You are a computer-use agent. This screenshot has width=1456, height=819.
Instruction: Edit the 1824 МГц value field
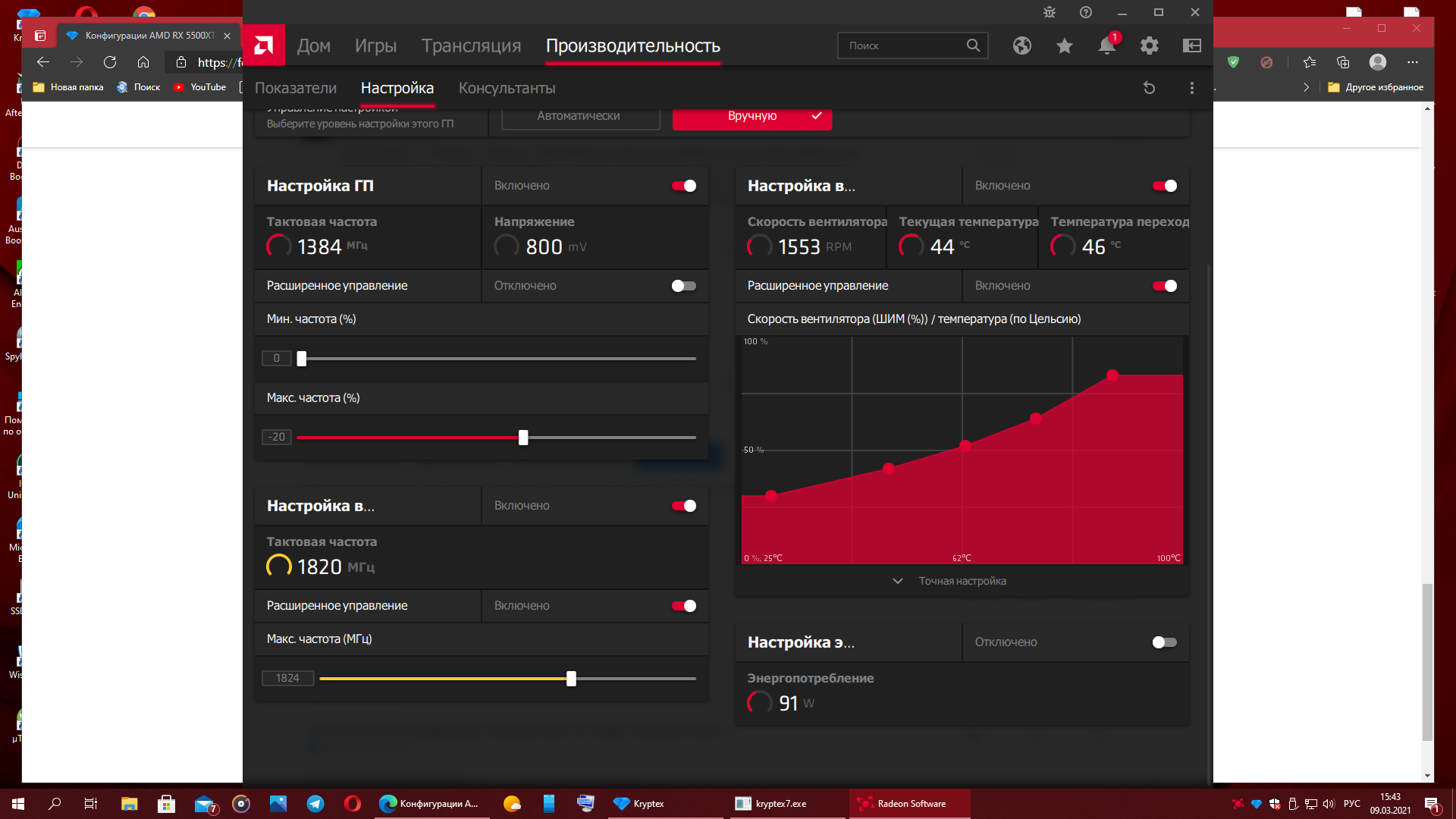coord(288,679)
